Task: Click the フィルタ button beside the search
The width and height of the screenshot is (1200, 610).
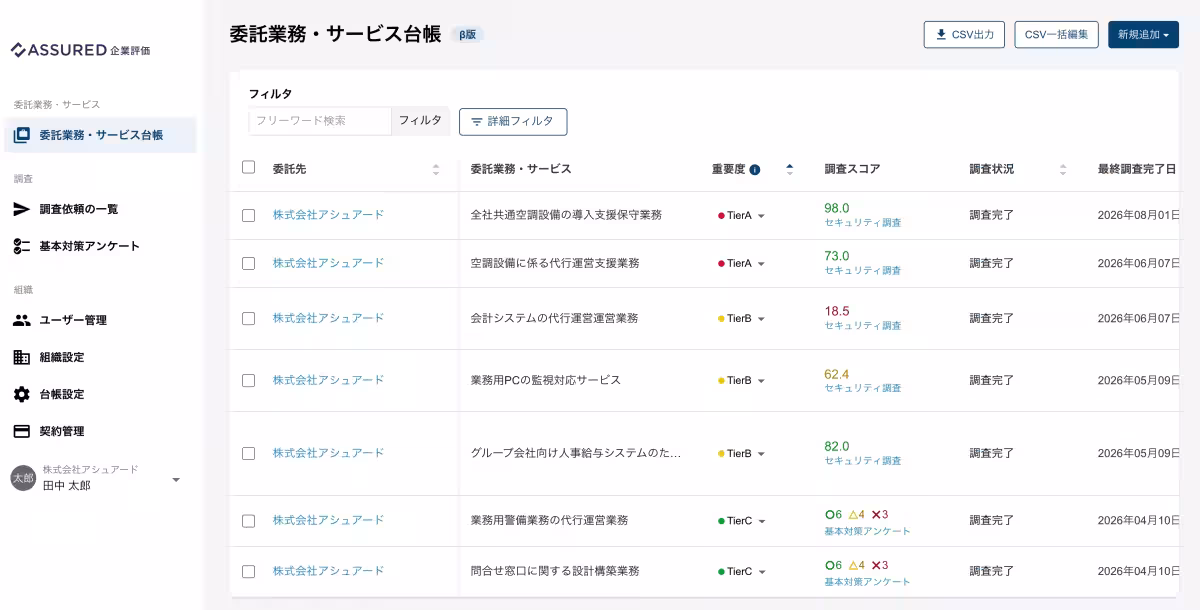Action: click(x=420, y=121)
